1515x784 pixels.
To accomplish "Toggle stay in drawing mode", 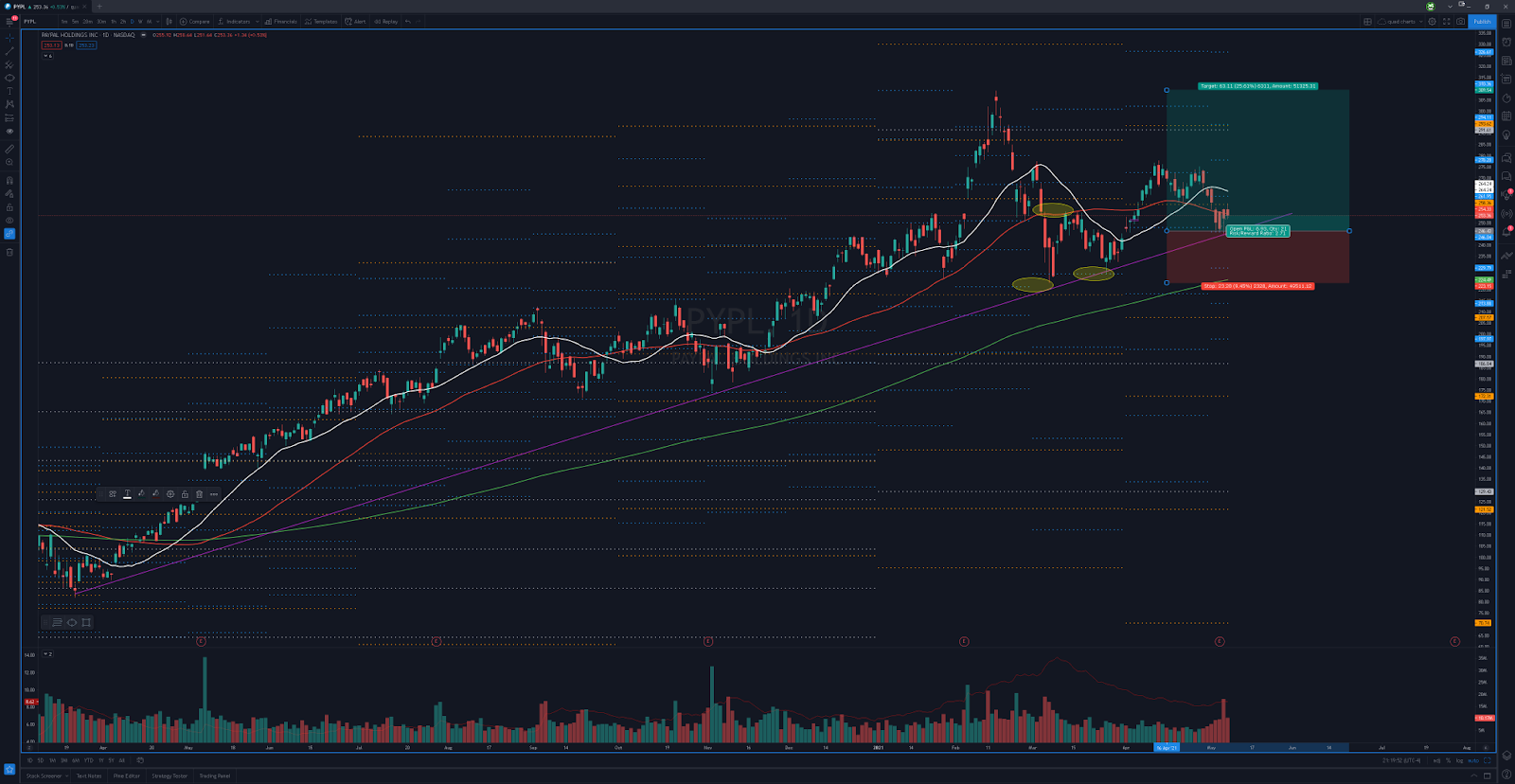I will [9, 194].
